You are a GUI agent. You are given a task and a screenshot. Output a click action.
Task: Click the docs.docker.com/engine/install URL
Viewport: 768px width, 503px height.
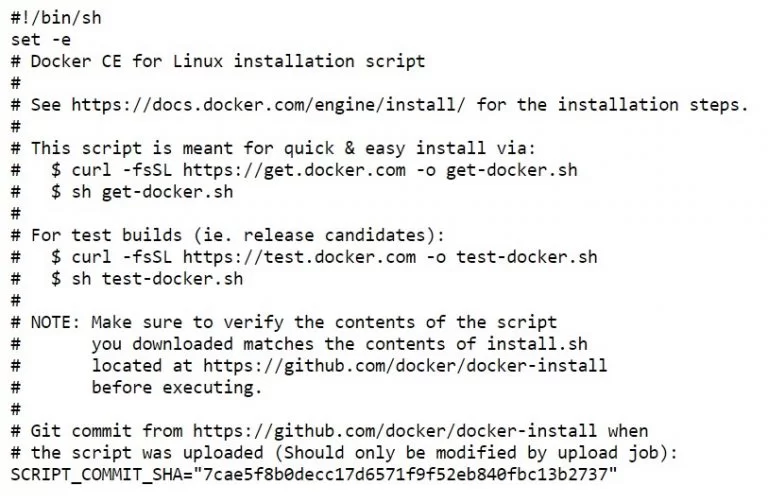click(x=255, y=104)
